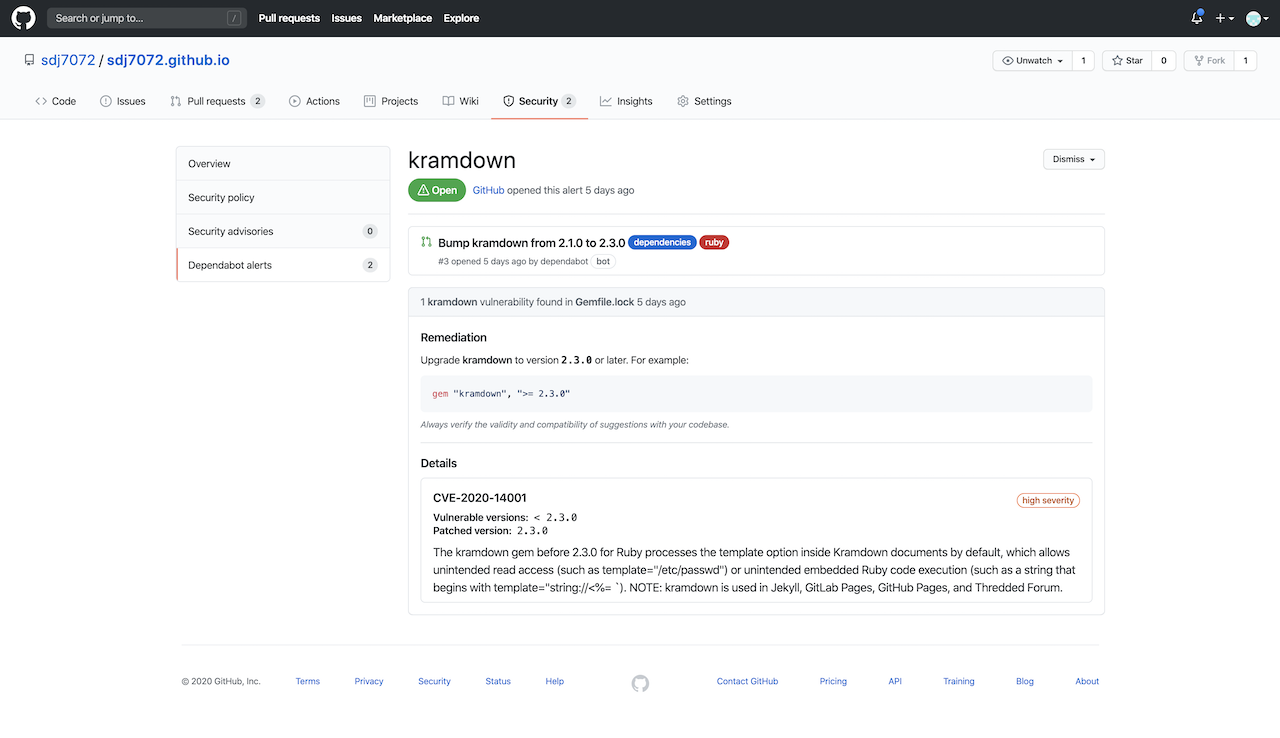Viewport: 1280px width, 738px height.
Task: Open Pull requests in the top header
Action: [x=289, y=18]
